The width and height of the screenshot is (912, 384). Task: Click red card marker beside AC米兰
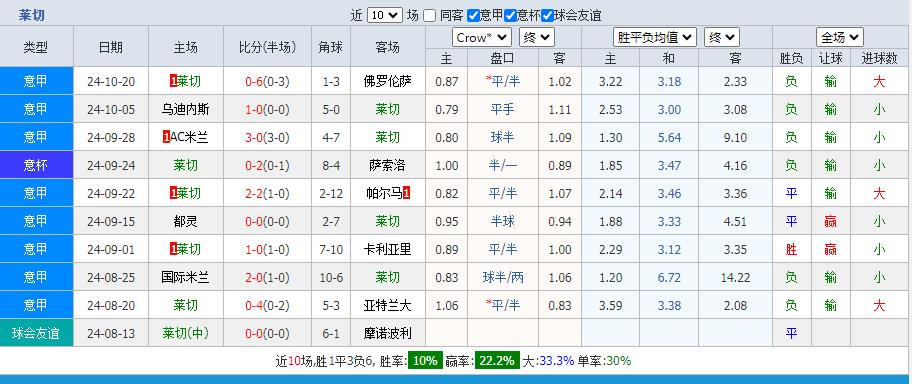166,137
